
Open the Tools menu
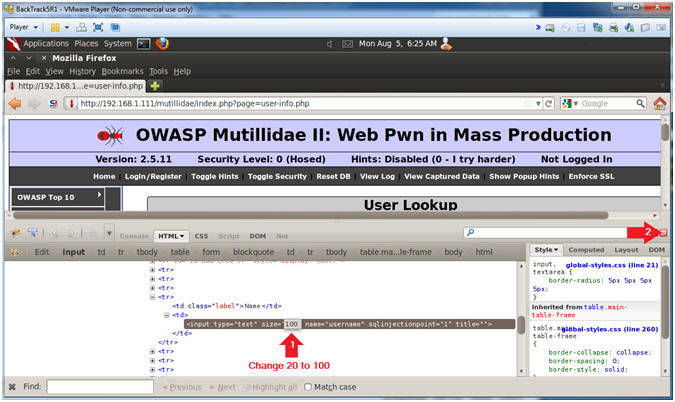(x=158, y=71)
